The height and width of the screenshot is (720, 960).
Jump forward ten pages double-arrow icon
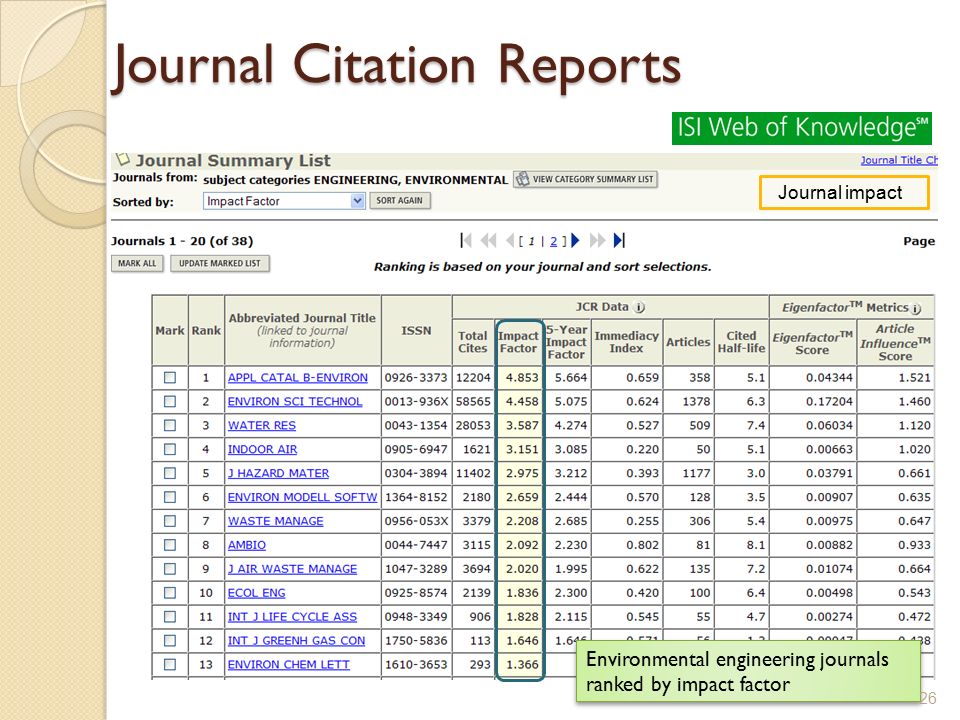point(597,241)
